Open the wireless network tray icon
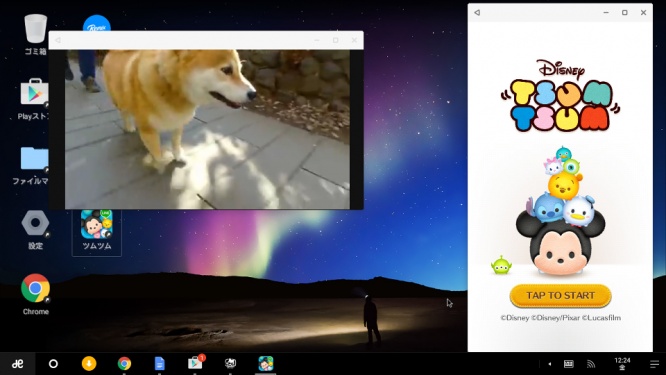 [x=591, y=364]
